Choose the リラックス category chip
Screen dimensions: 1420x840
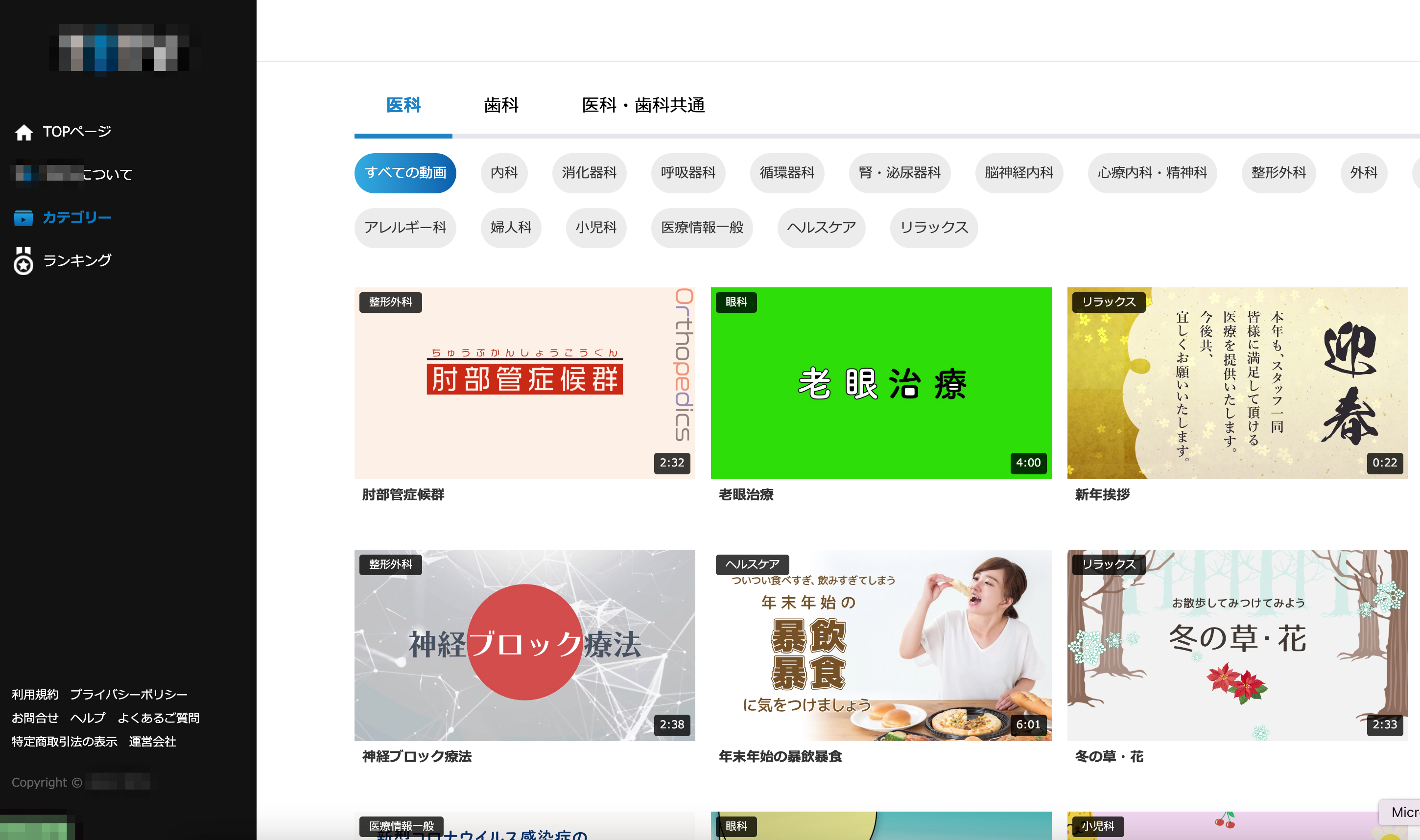pos(933,228)
